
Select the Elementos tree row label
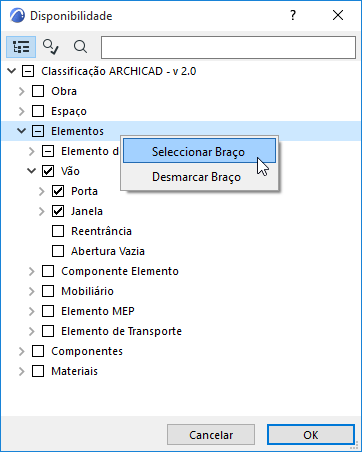pos(77,131)
